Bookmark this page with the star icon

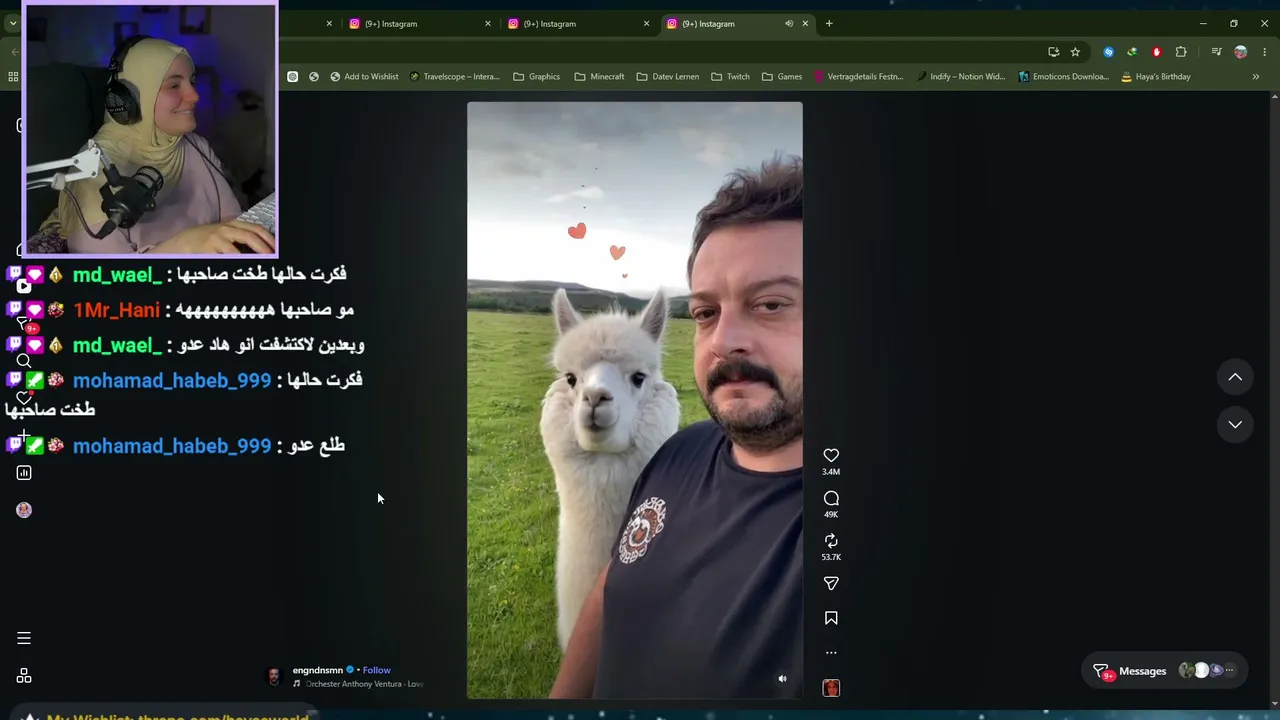(x=1075, y=52)
